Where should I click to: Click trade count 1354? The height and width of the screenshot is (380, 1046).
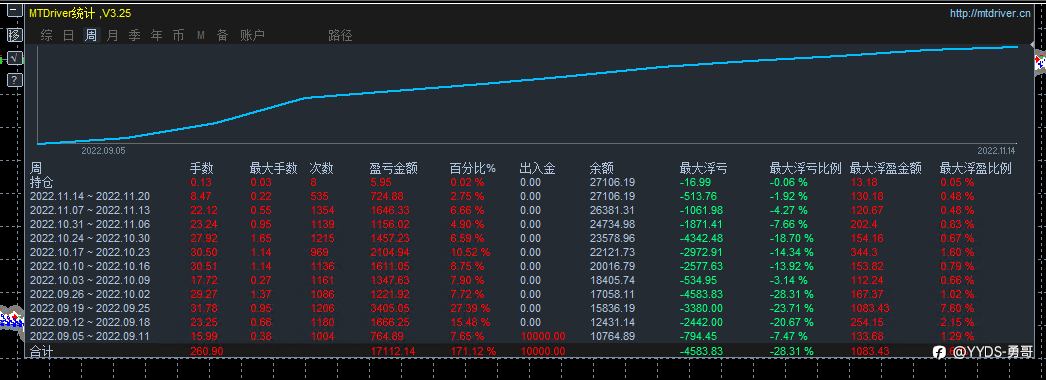pos(322,210)
